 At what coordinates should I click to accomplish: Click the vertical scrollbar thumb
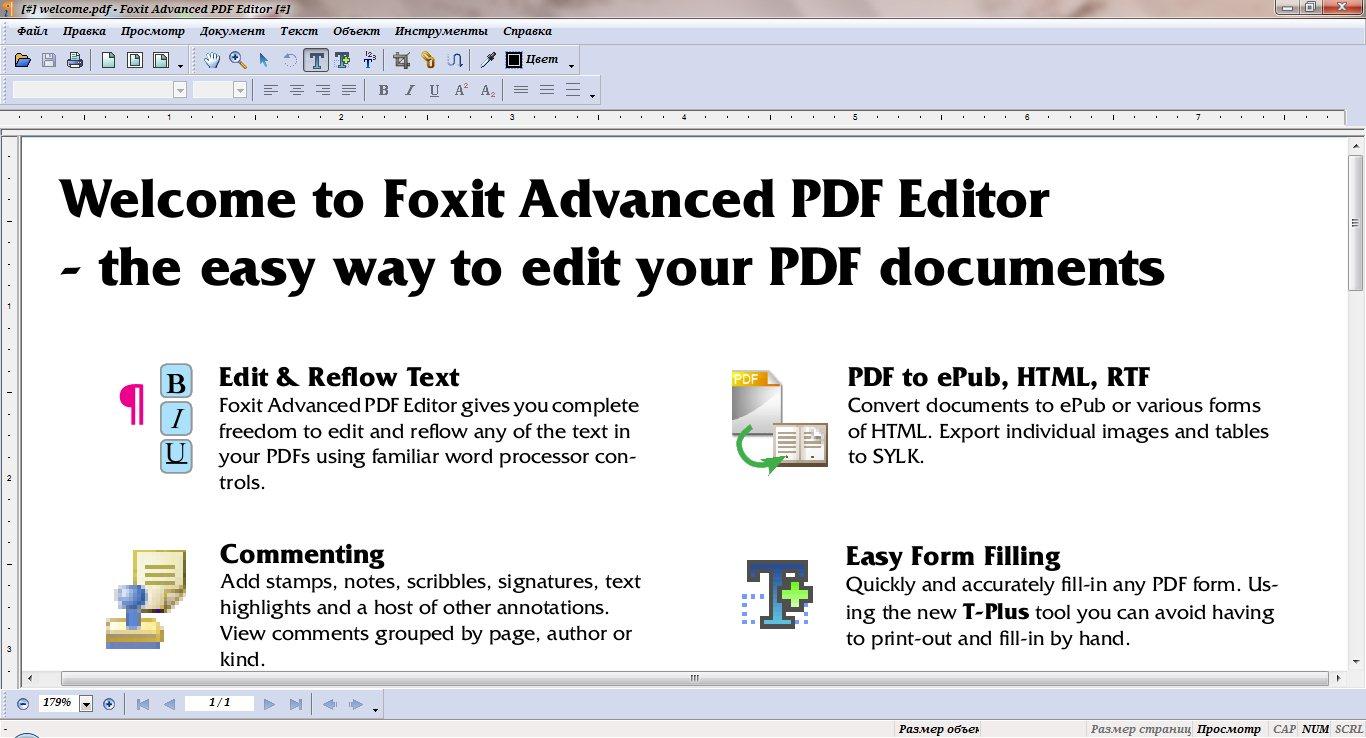click(x=1356, y=222)
